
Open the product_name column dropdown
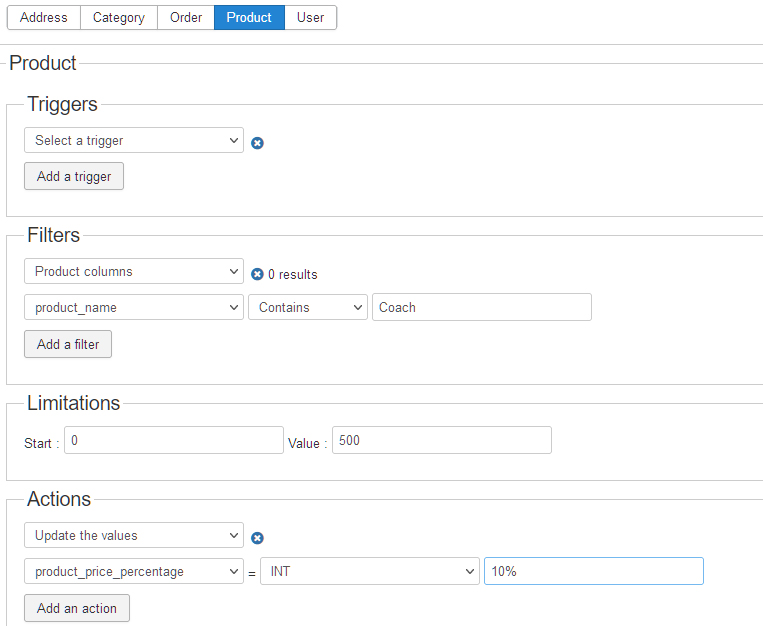tap(133, 308)
